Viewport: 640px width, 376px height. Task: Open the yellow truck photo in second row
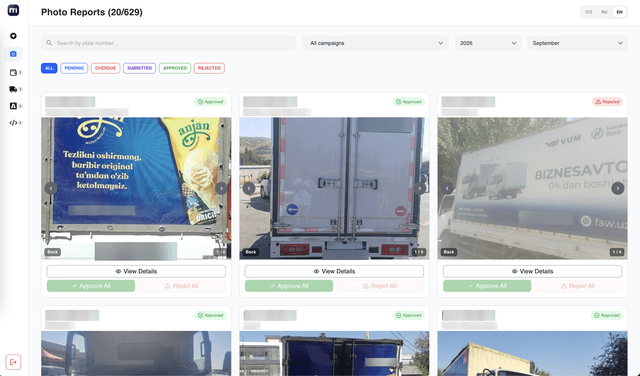532,354
